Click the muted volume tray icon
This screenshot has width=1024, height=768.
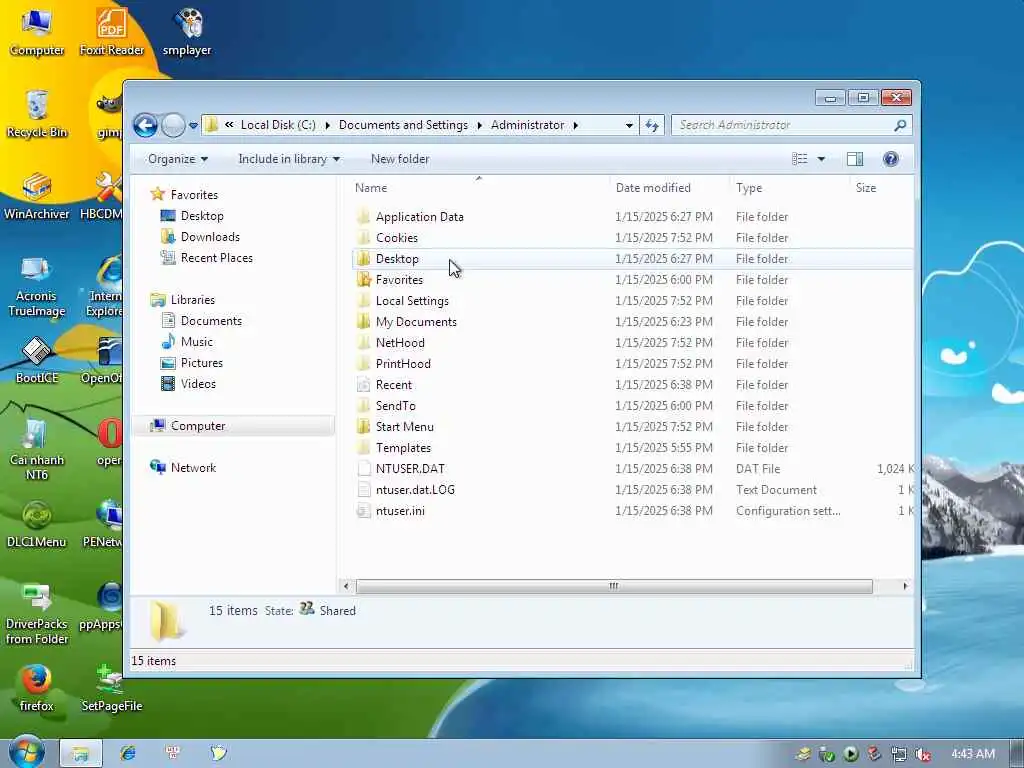tap(923, 754)
